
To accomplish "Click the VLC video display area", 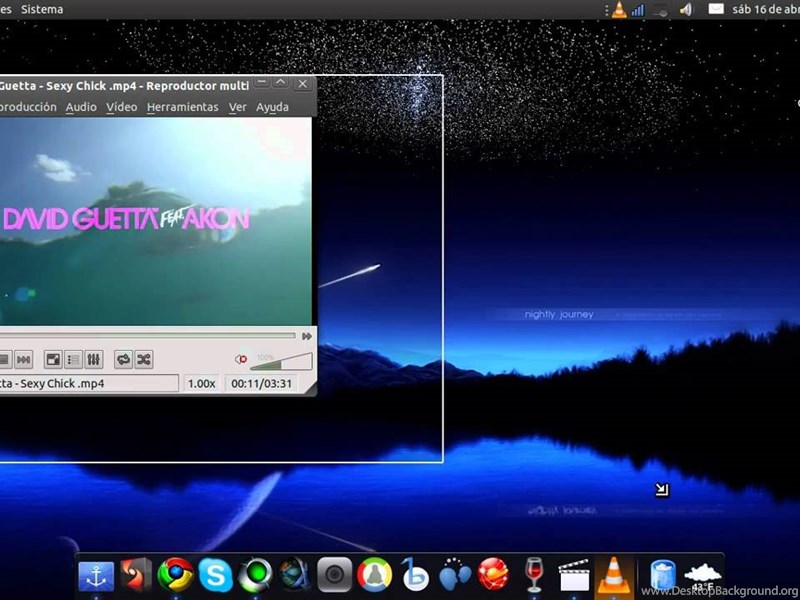I will (x=156, y=221).
